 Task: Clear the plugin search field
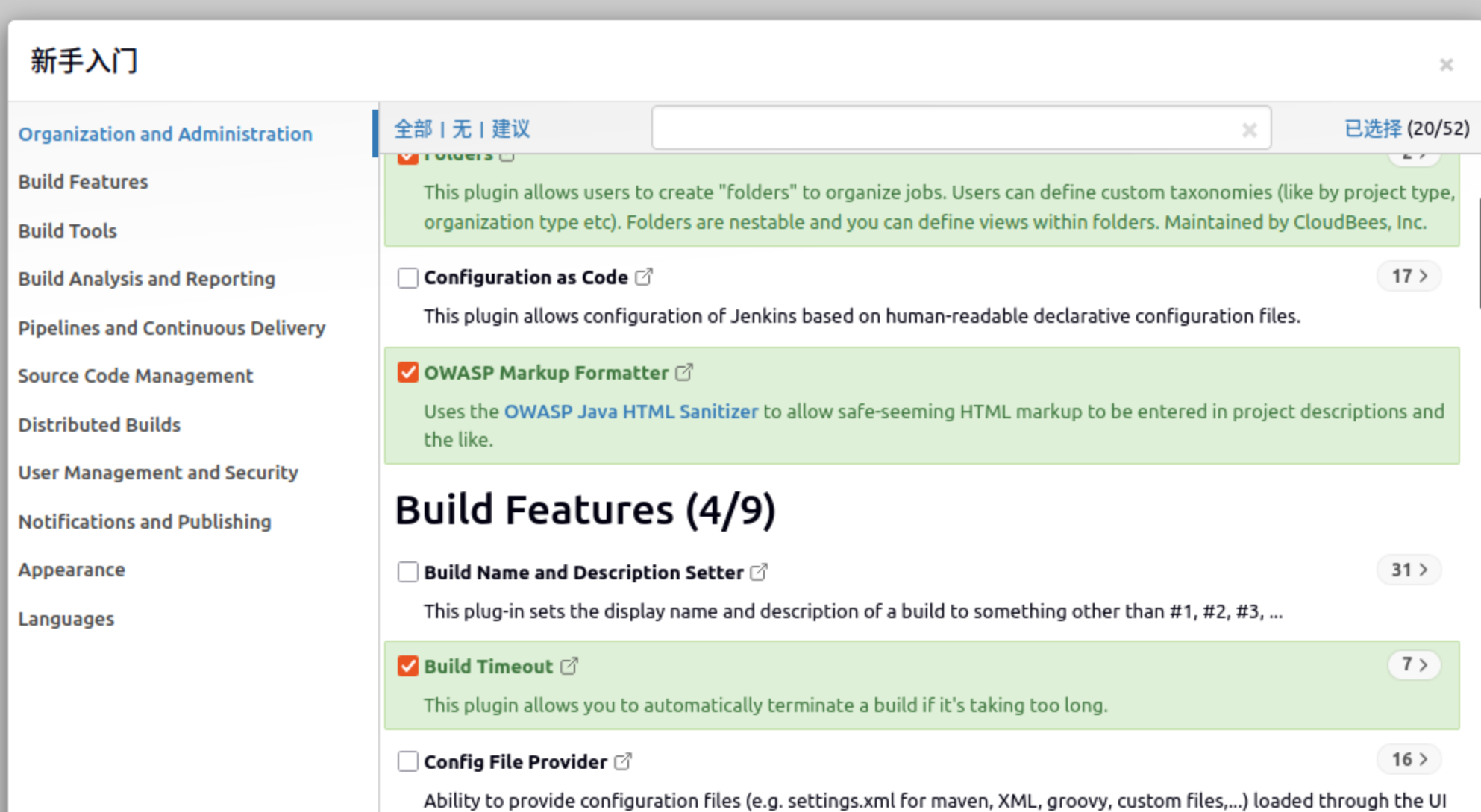pos(1249,130)
